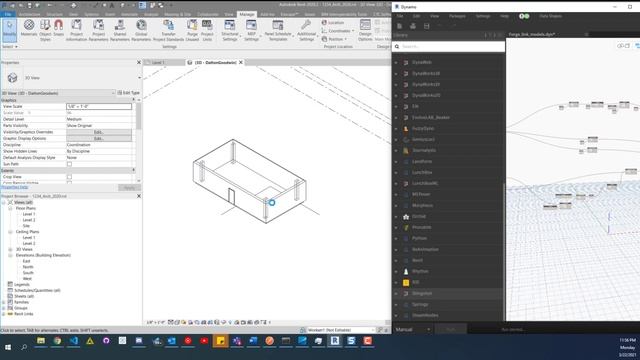The height and width of the screenshot is (360, 640).
Task: Click the Apply button in Properties palette
Action: coord(129,188)
